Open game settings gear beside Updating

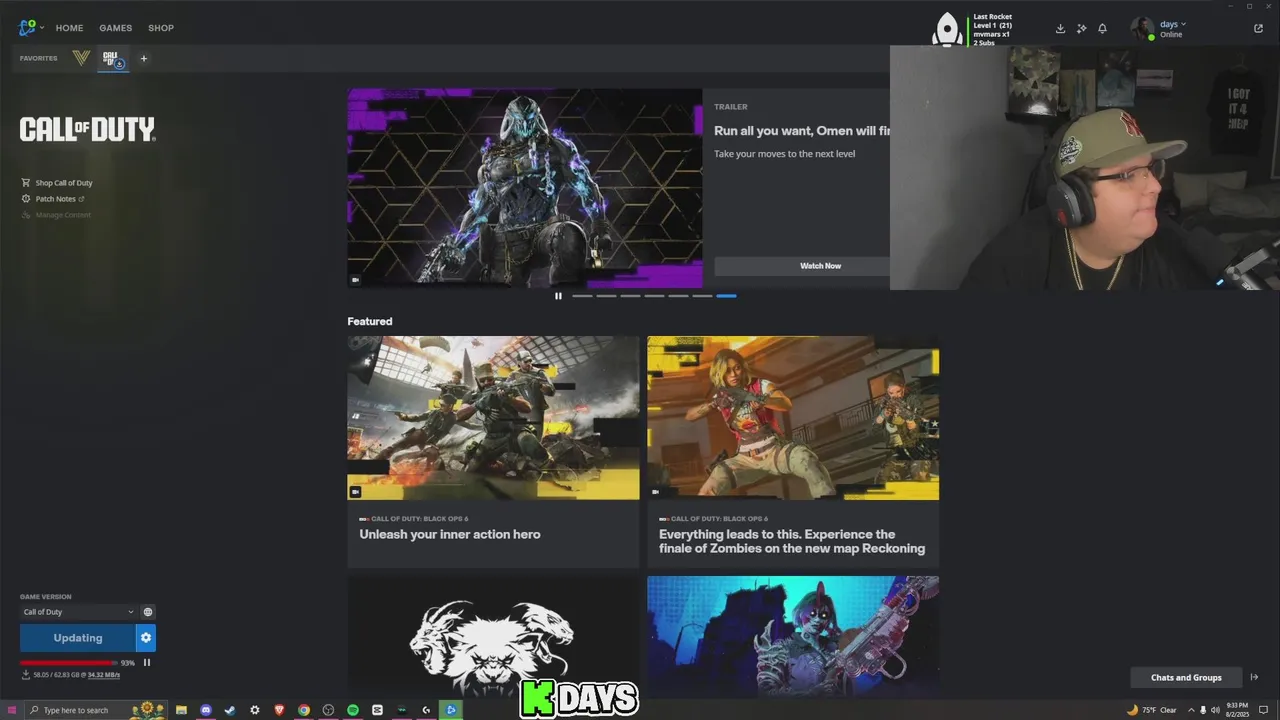pyautogui.click(x=146, y=638)
